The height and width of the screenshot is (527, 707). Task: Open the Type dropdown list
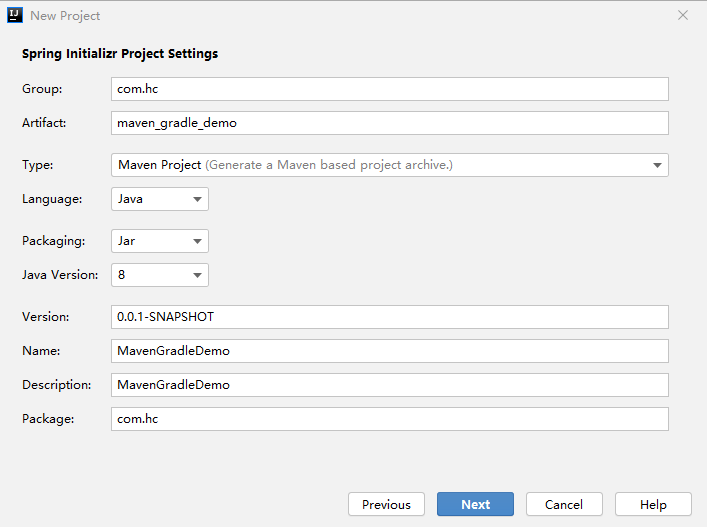[x=389, y=165]
